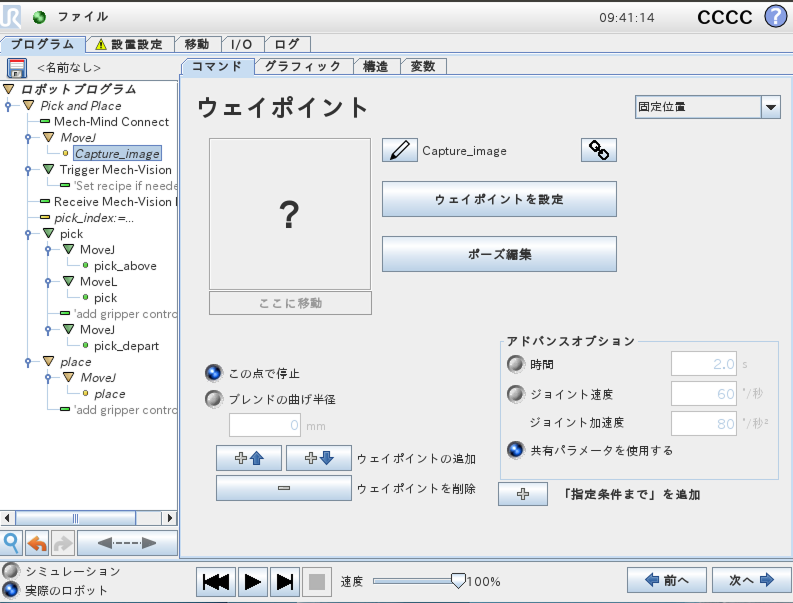Viewport: 793px width, 603px height.
Task: Delete waypoint with minus button
Action: (x=284, y=488)
